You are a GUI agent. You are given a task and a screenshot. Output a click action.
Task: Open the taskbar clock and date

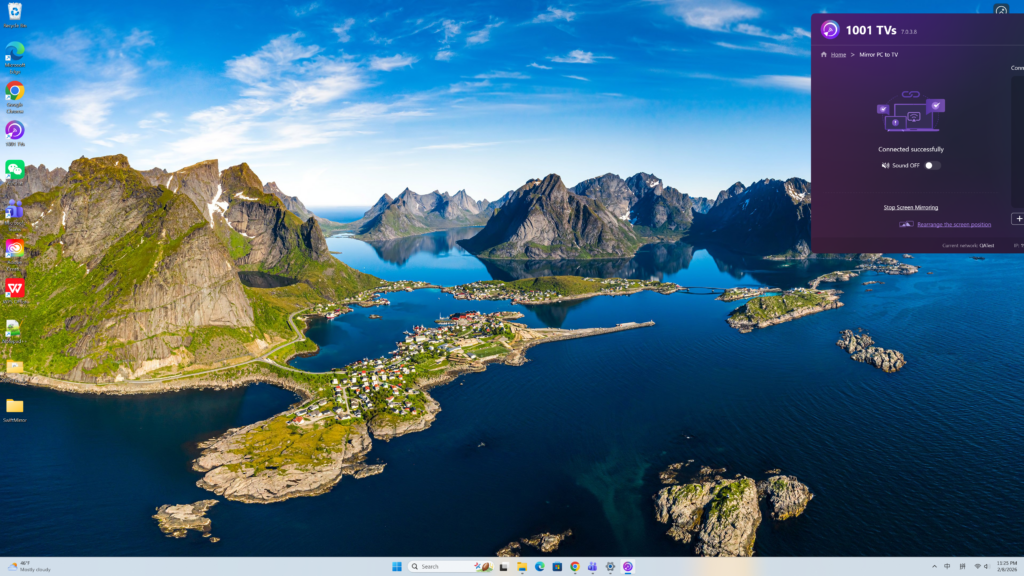click(x=1006, y=566)
